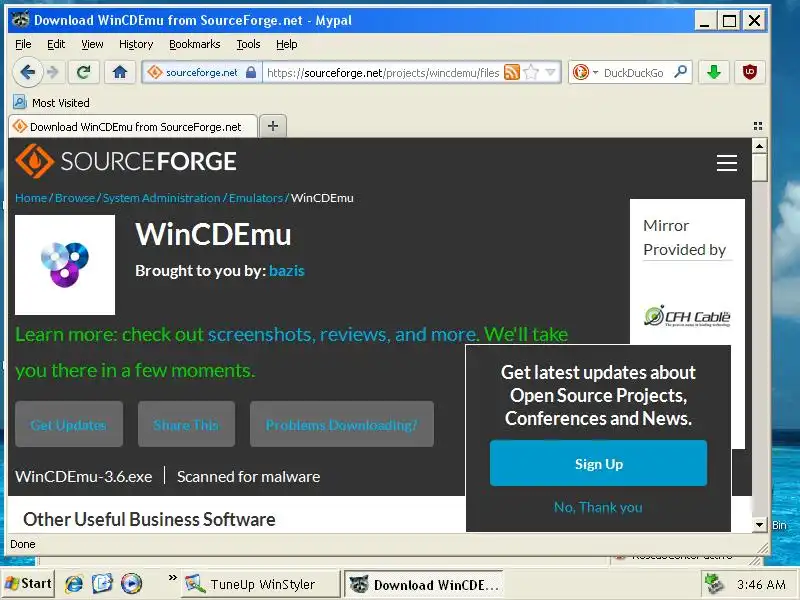
Task: Open the uBlock Origin shield icon
Action: coord(749,72)
